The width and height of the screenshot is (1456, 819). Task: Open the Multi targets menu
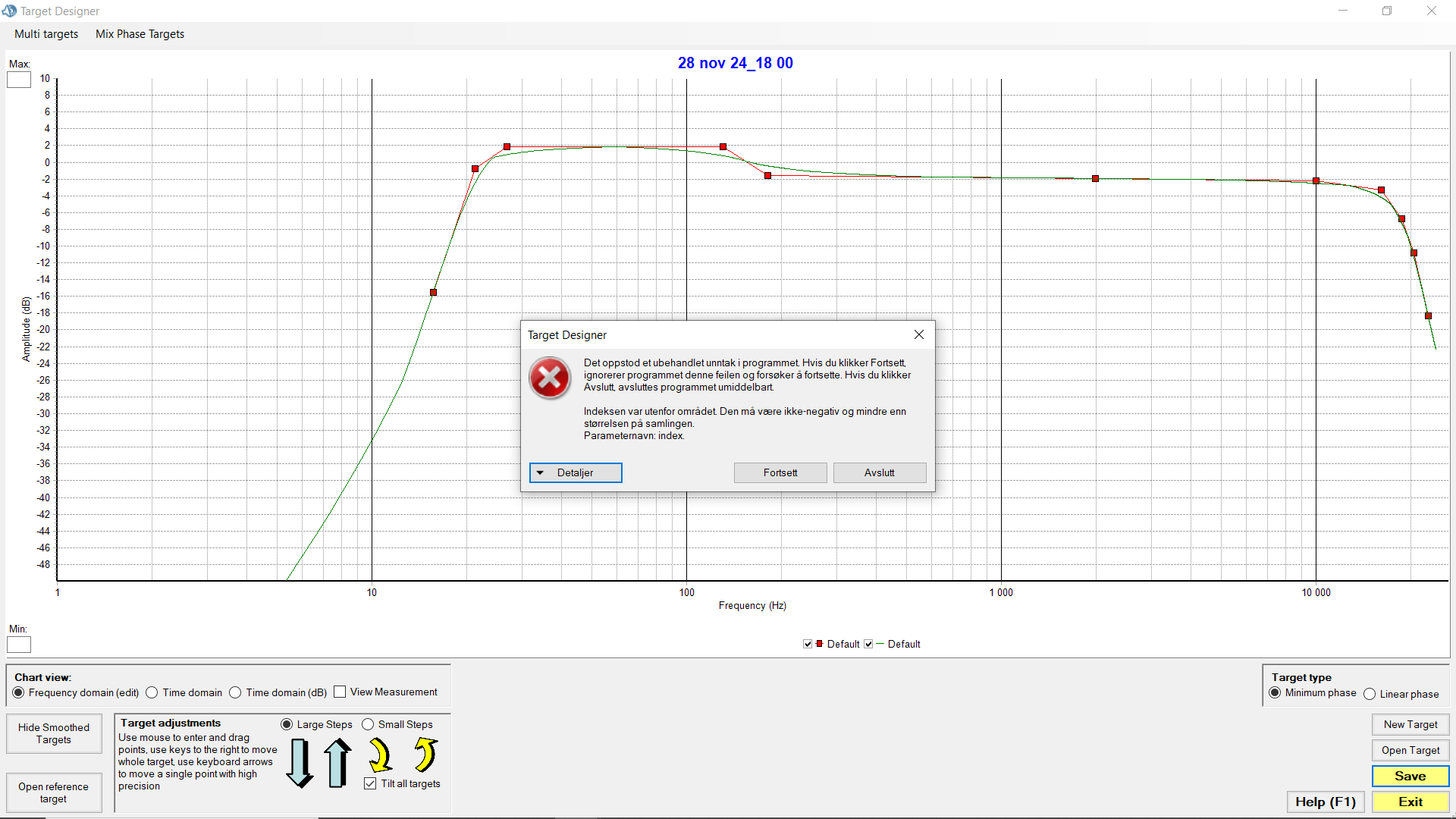(46, 34)
